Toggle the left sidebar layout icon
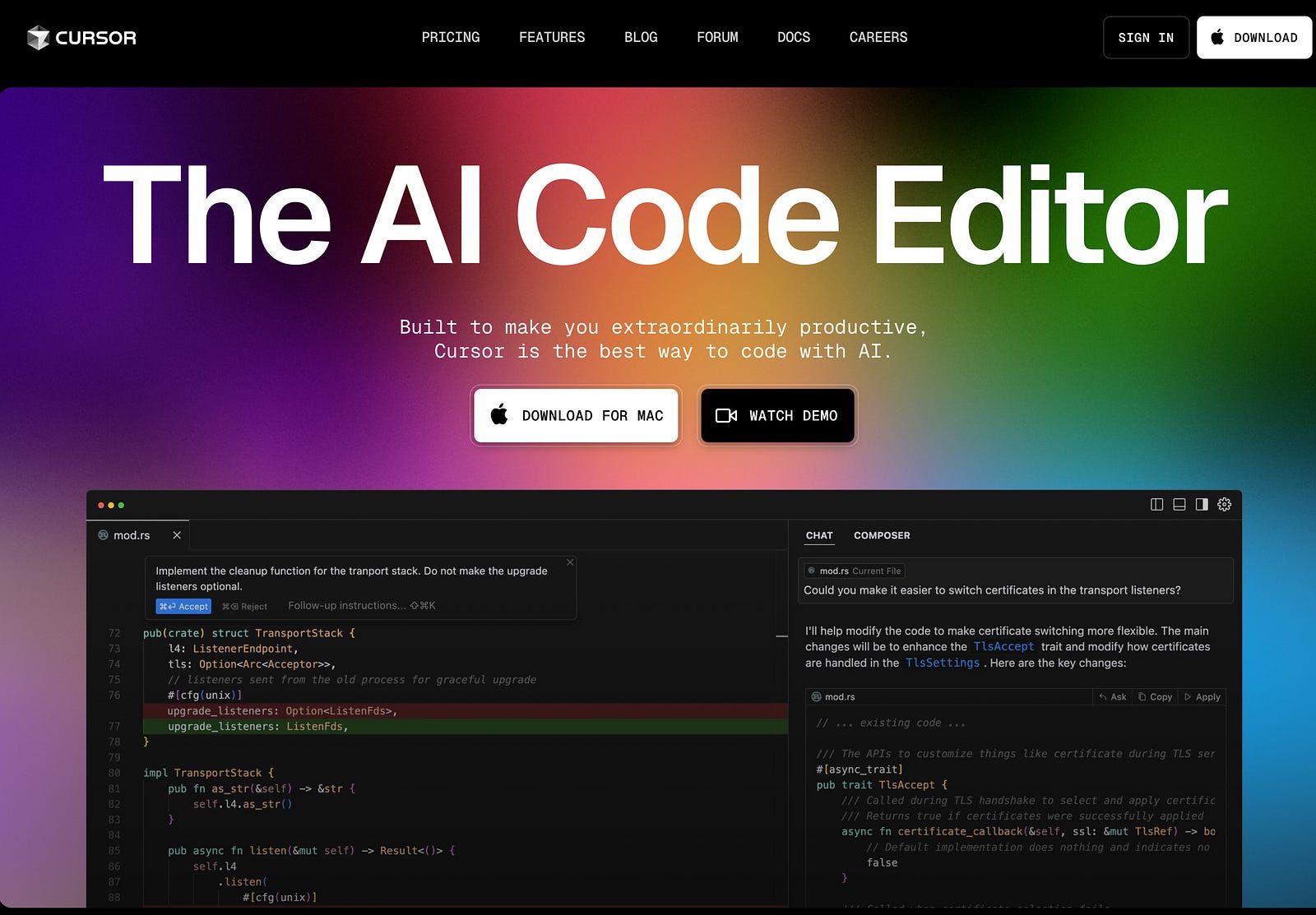The width and height of the screenshot is (1316, 915). 1156,505
